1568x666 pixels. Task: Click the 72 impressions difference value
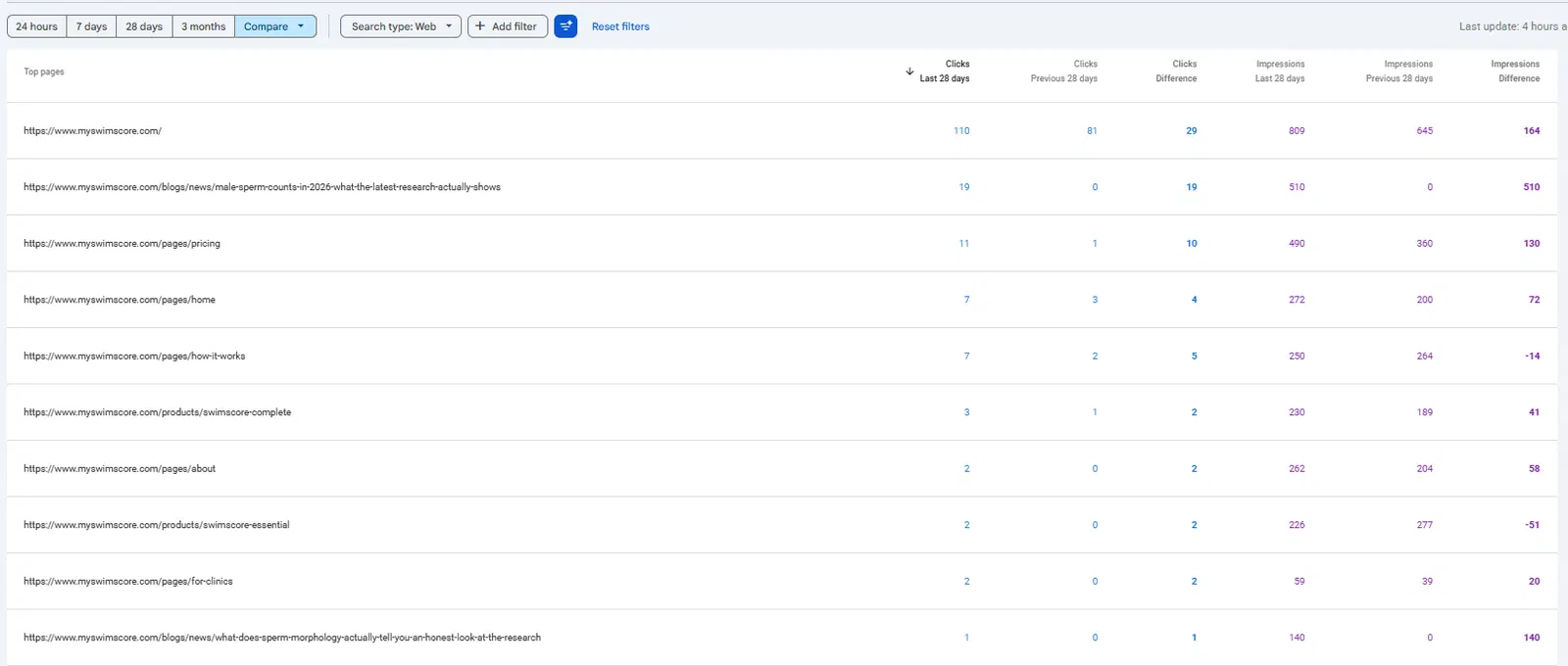tap(1535, 300)
